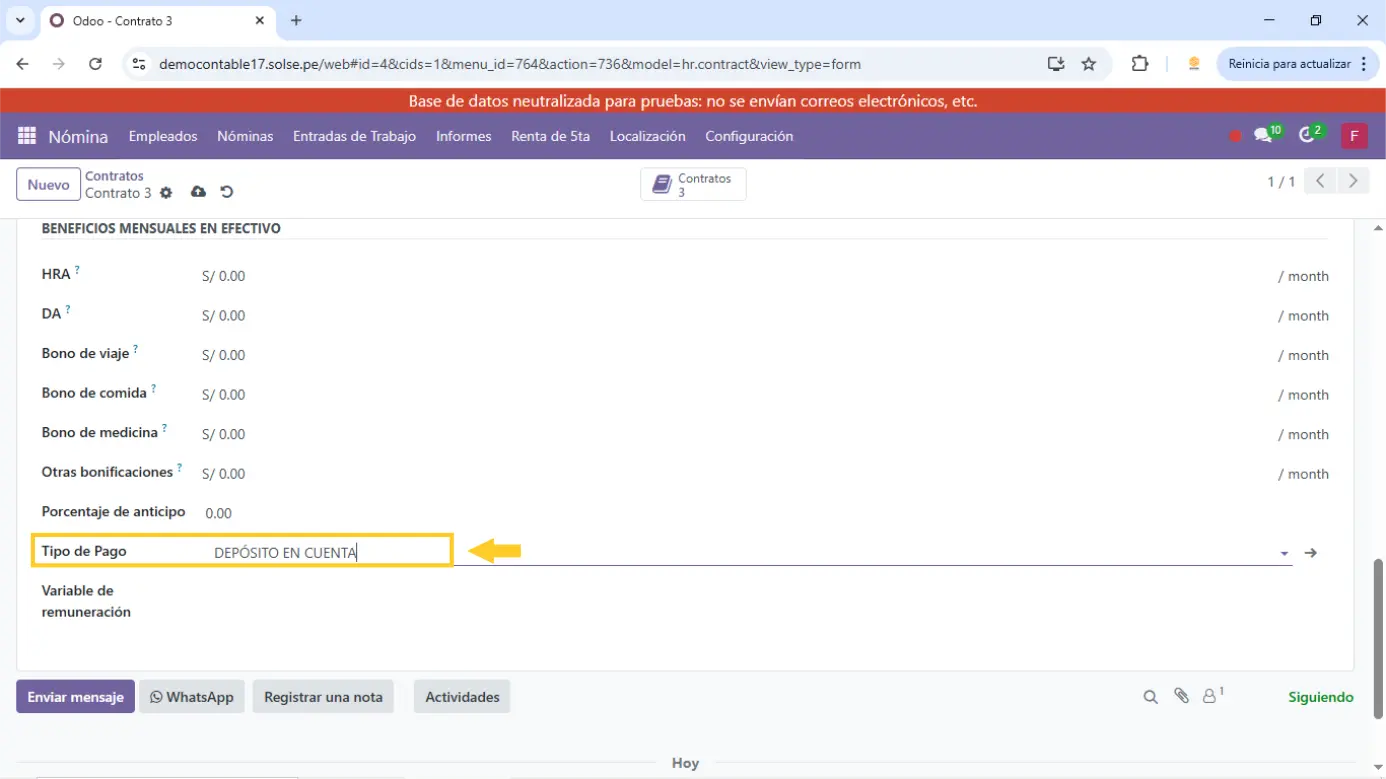This screenshot has width=1386, height=779.
Task: Show followers via the person icon
Action: click(x=1210, y=696)
